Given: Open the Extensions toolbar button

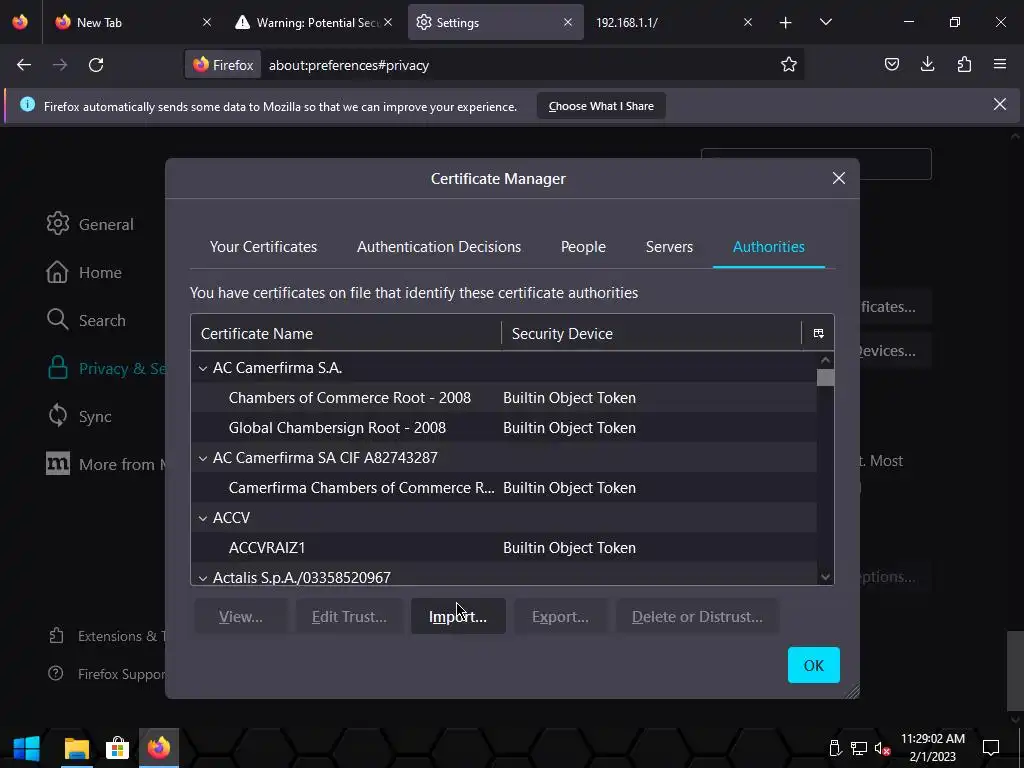Looking at the screenshot, I should (964, 64).
